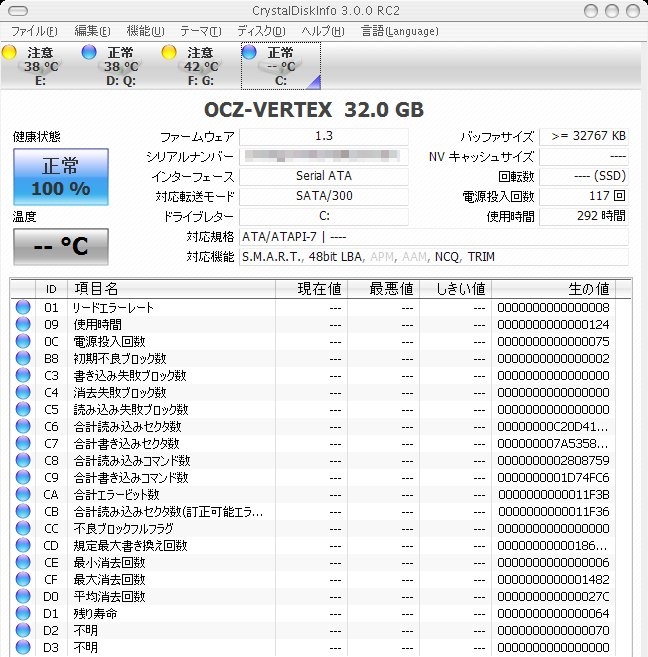Click status icon of row C4
The height and width of the screenshot is (657, 648).
(x=23, y=392)
